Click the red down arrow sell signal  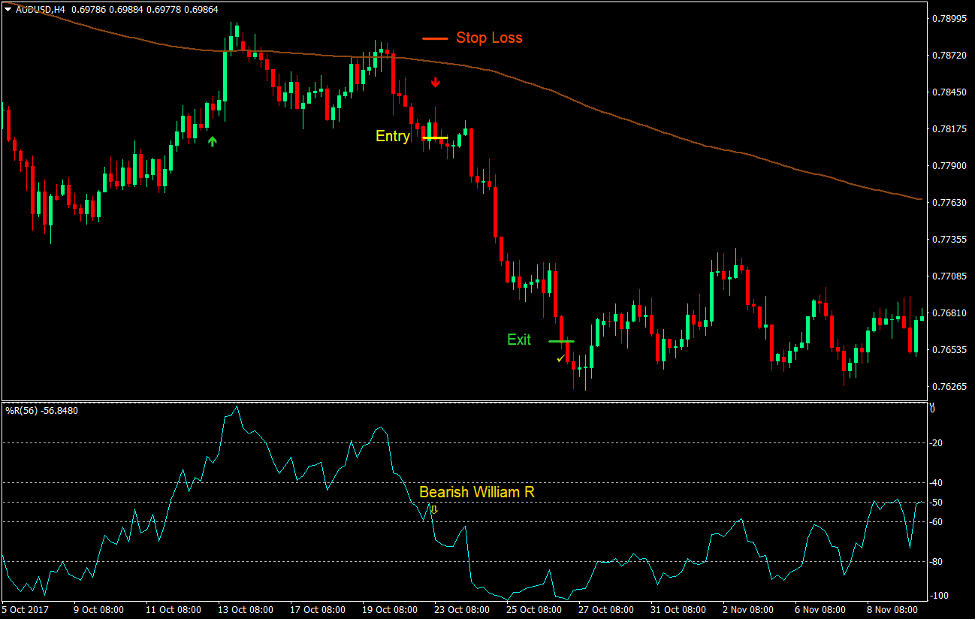[435, 83]
